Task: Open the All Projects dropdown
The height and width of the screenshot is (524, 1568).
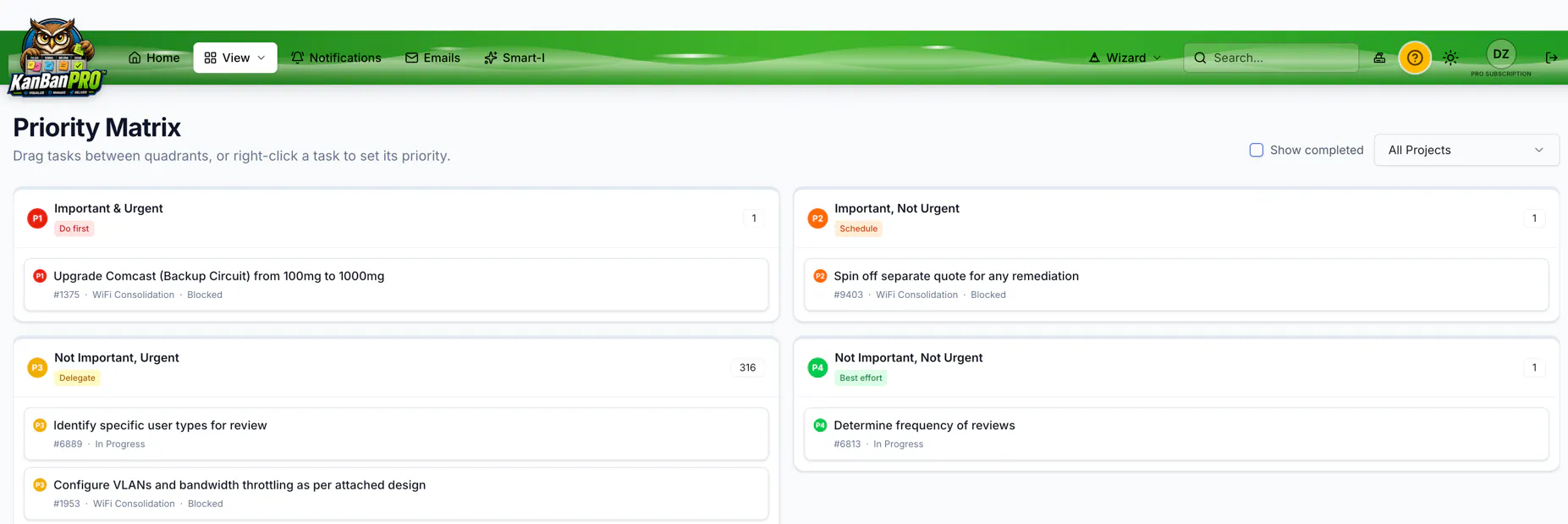Action: [1466, 150]
